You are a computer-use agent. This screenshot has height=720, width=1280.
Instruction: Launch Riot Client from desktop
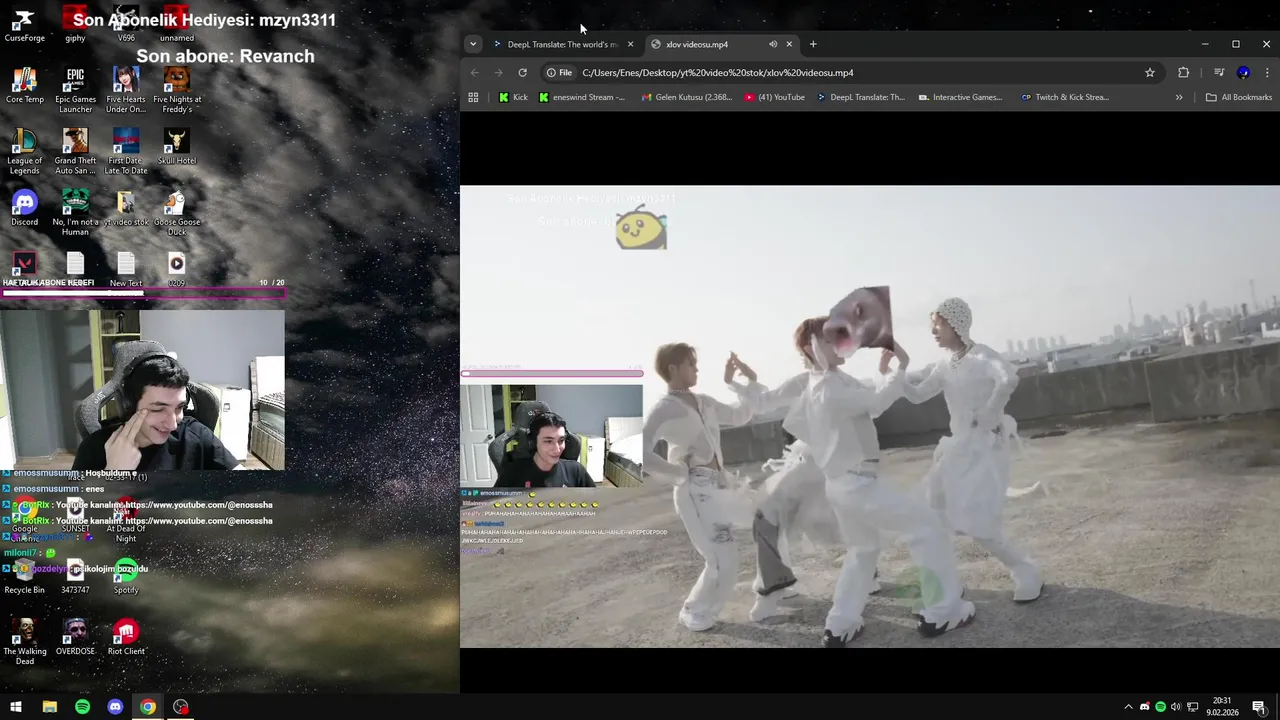(x=126, y=637)
